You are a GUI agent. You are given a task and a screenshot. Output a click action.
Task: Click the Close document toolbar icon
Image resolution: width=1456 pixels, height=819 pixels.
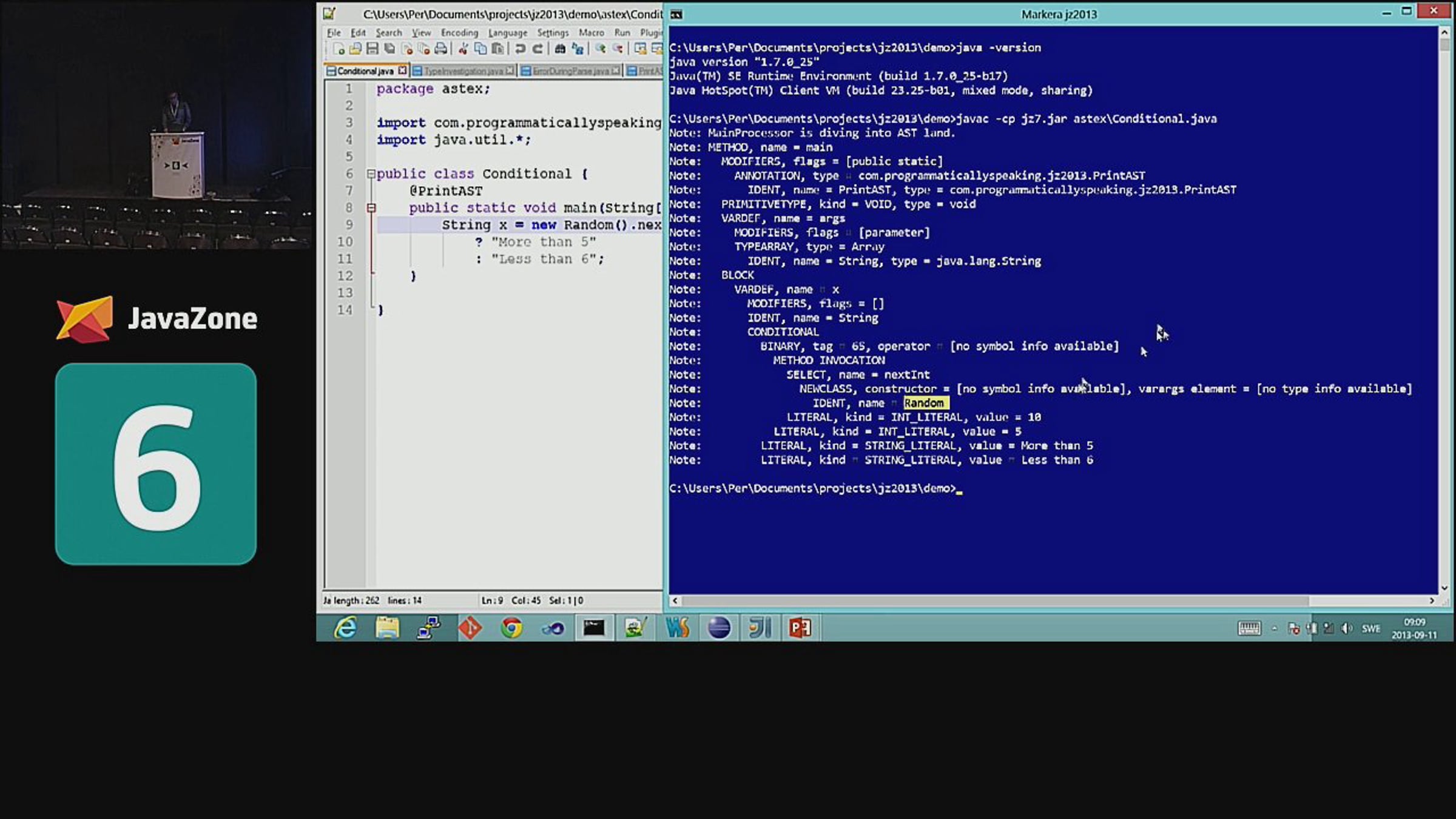click(407, 49)
